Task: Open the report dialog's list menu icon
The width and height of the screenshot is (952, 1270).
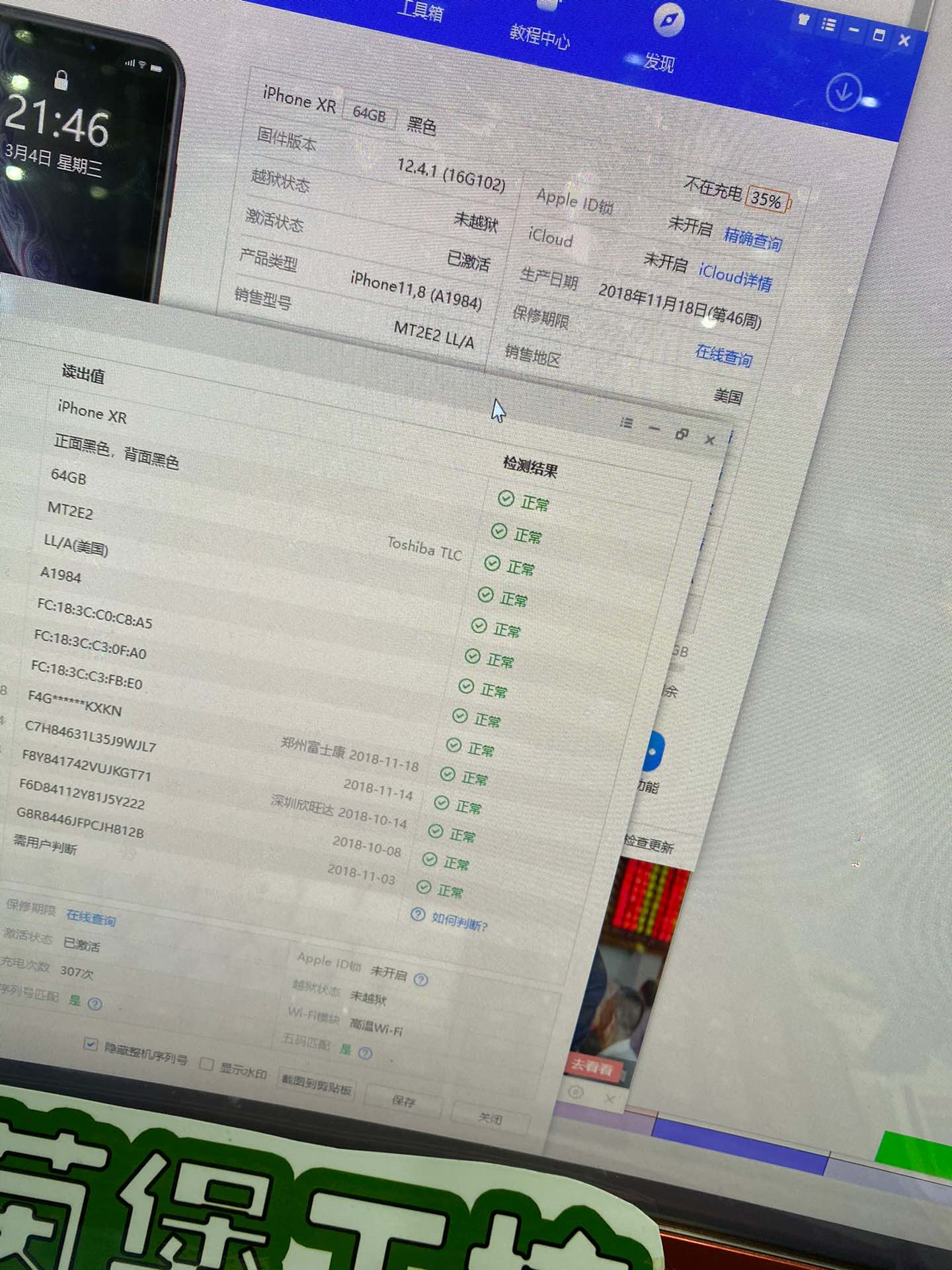Action: pyautogui.click(x=627, y=422)
